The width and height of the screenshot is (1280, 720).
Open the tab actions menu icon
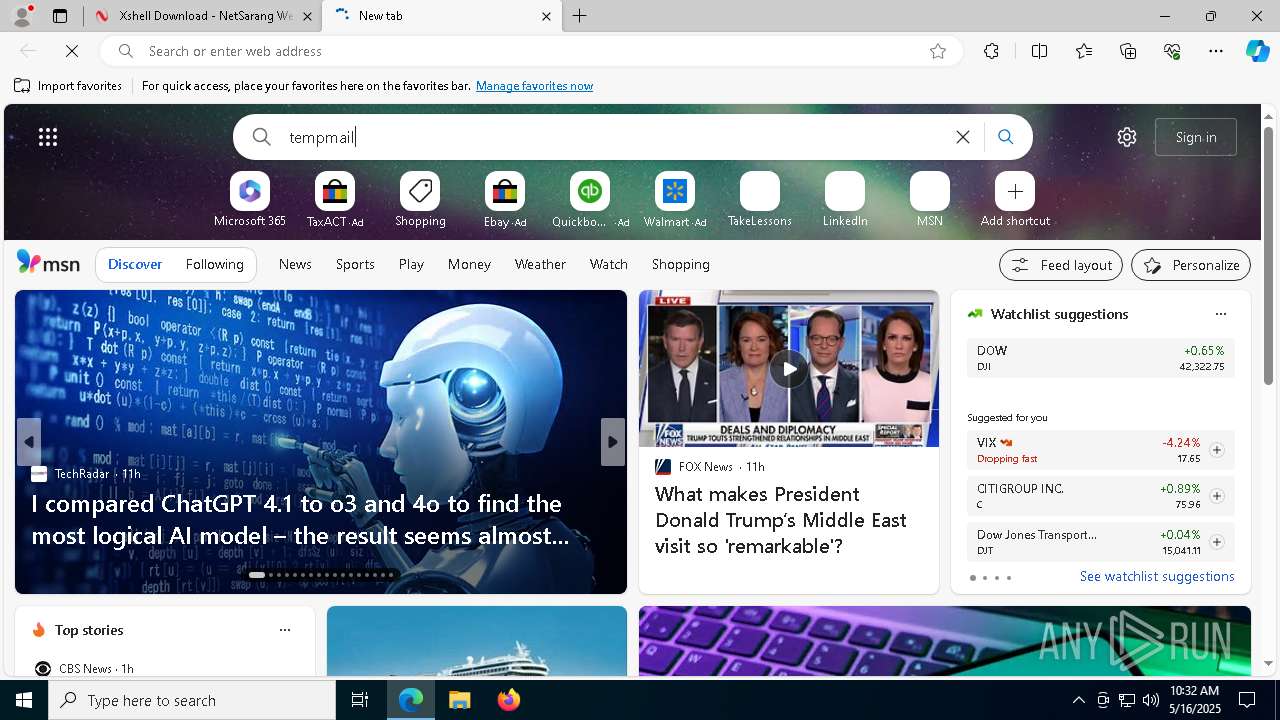point(60,16)
